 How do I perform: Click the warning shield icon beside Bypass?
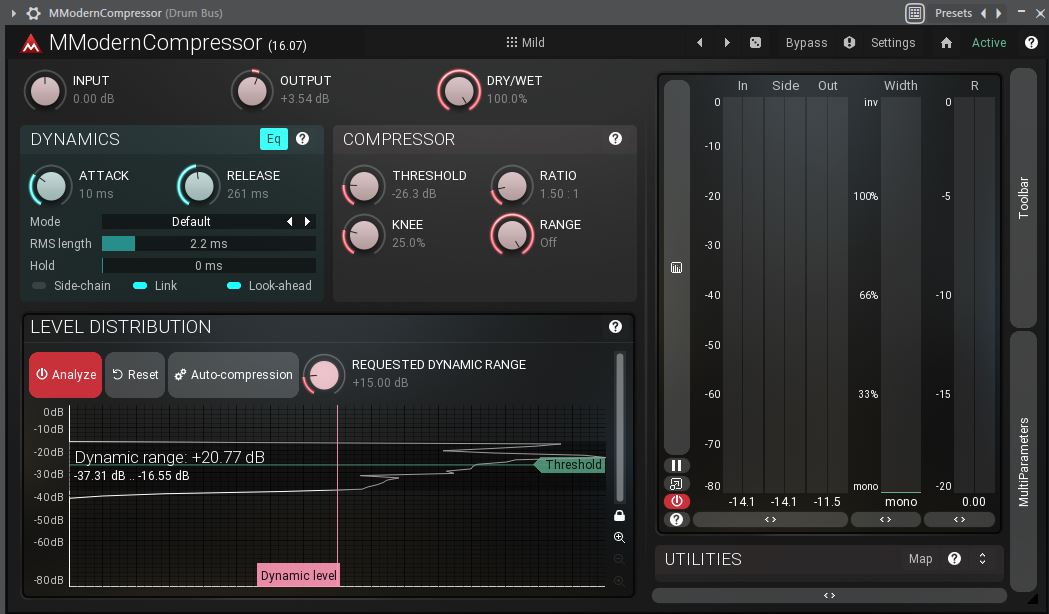point(849,42)
